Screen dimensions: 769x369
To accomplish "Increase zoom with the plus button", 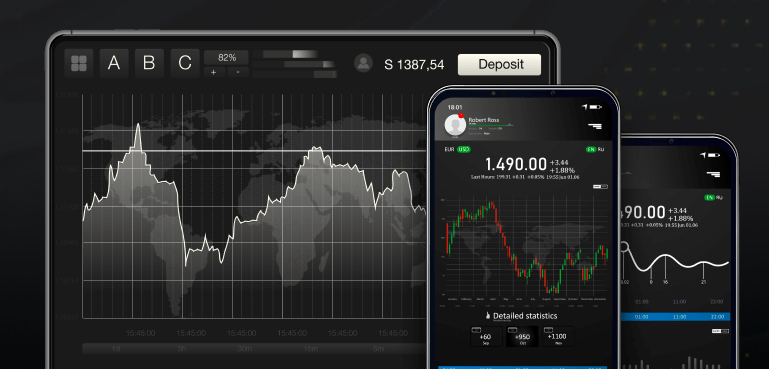I will (214, 72).
